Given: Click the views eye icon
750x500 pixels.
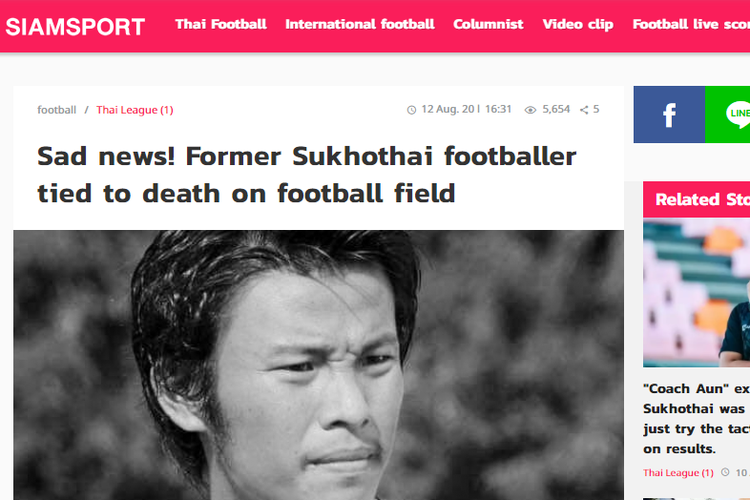Looking at the screenshot, I should [530, 110].
